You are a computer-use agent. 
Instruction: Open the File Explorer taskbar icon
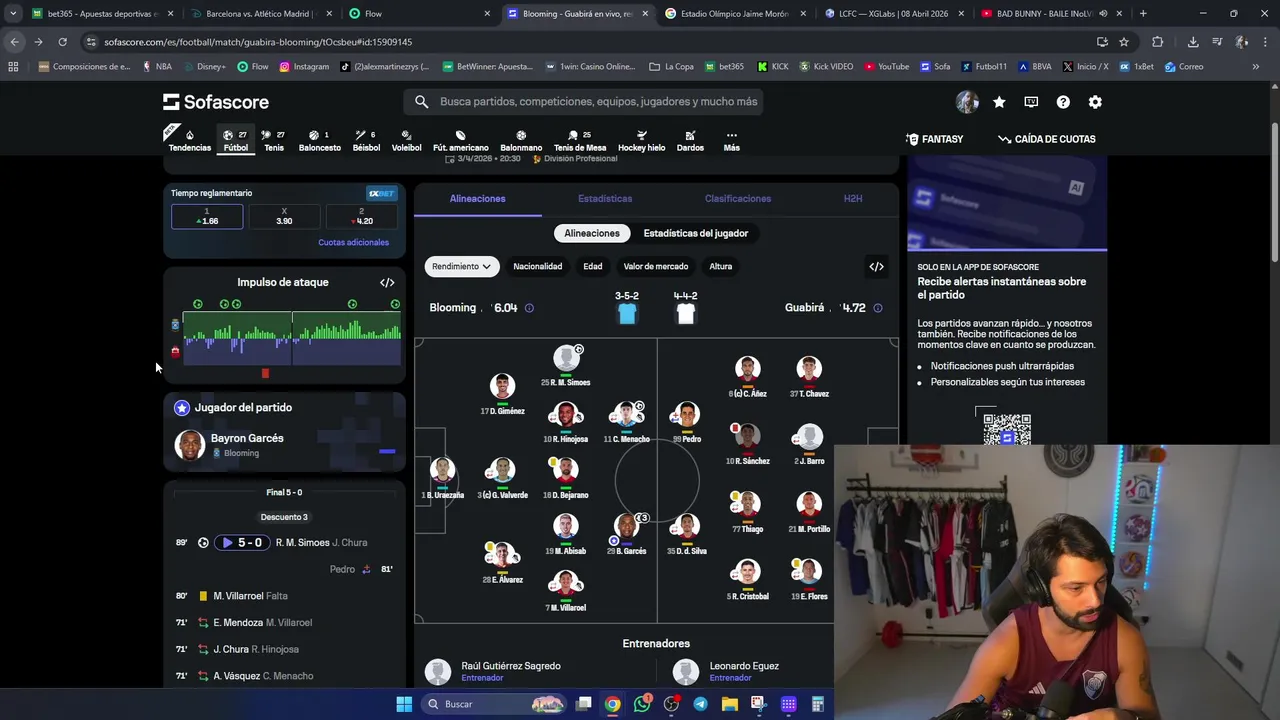click(x=729, y=704)
